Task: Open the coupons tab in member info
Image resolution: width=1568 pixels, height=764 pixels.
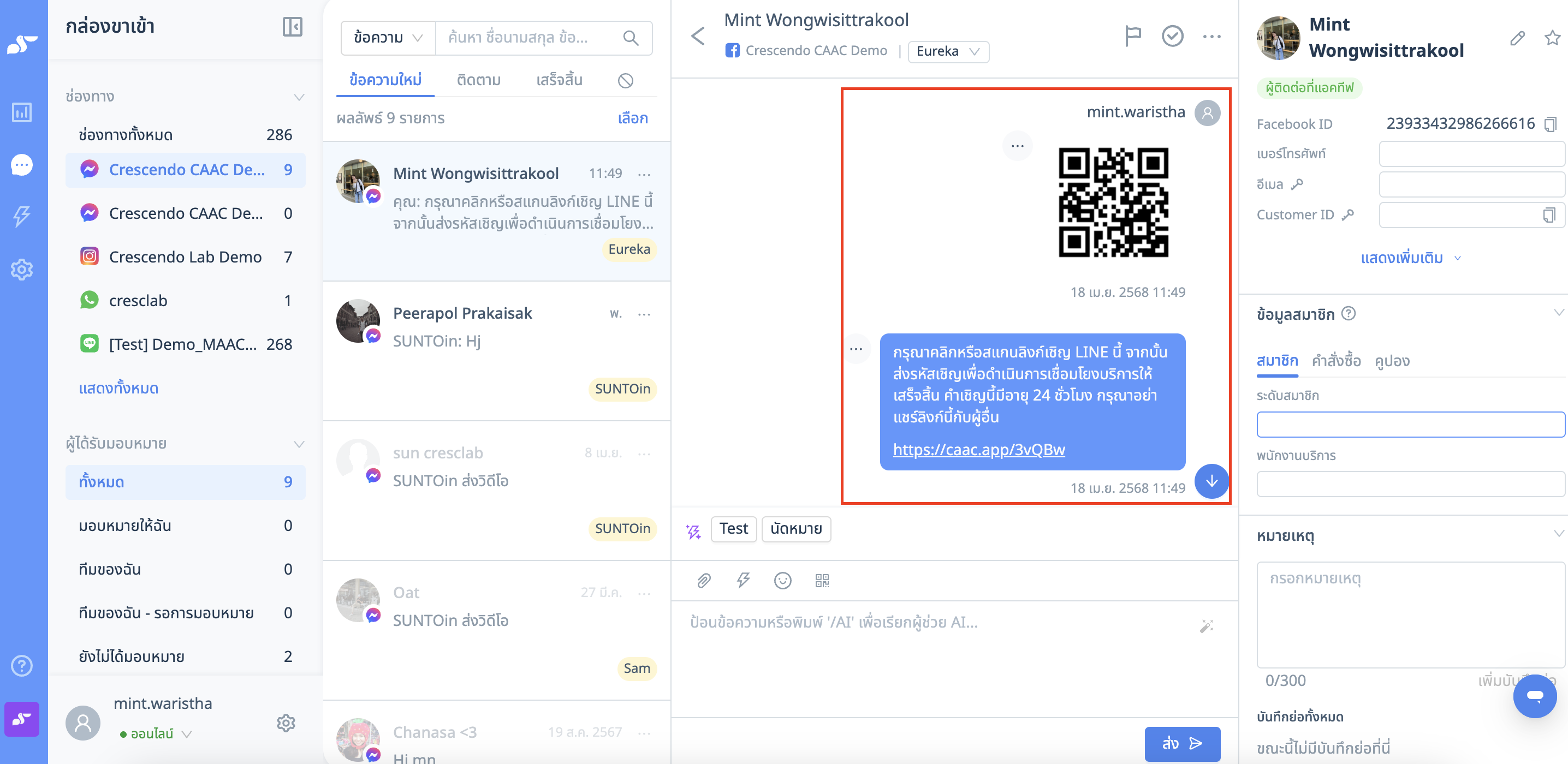Action: [1392, 361]
